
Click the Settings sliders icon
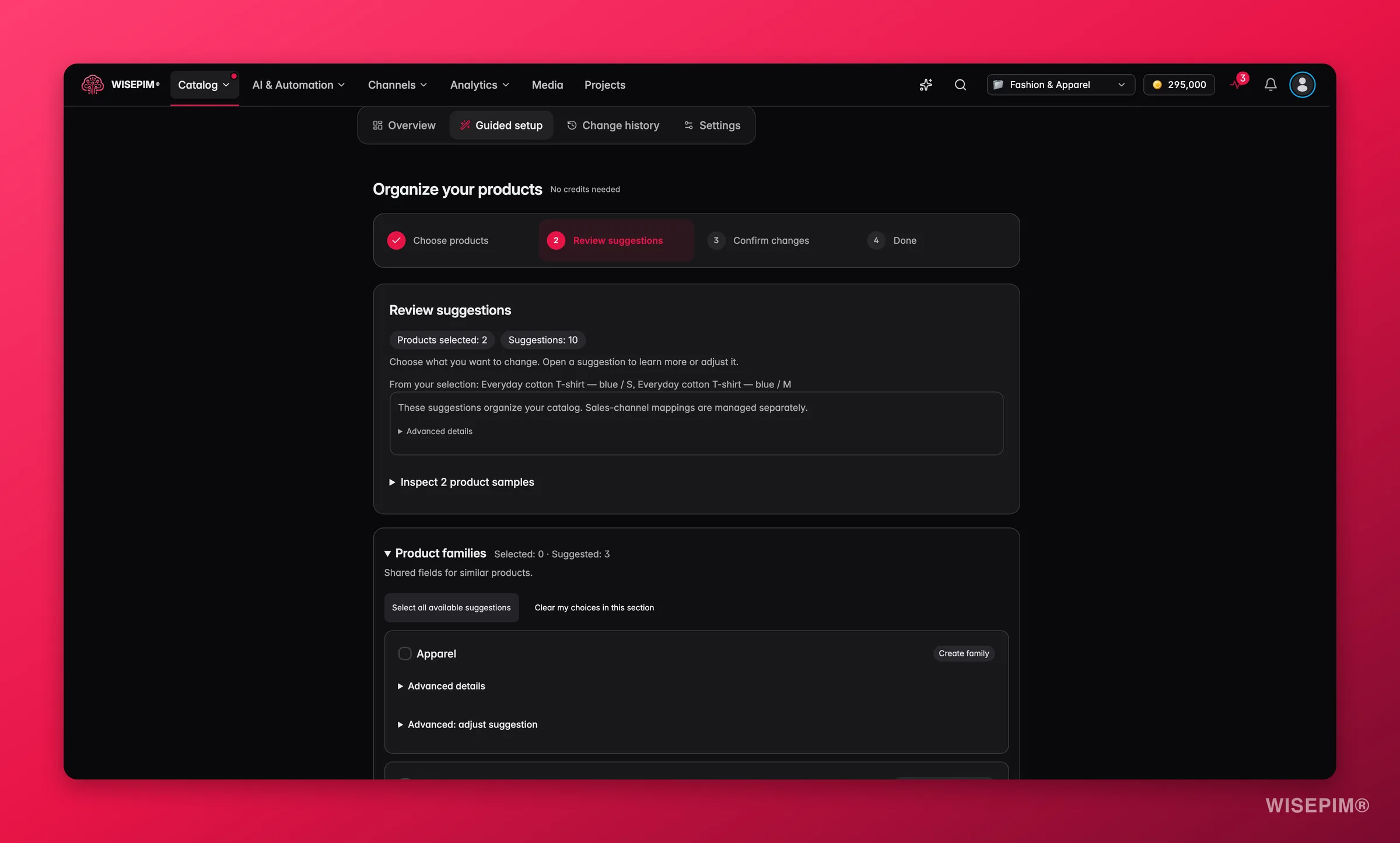click(x=689, y=125)
